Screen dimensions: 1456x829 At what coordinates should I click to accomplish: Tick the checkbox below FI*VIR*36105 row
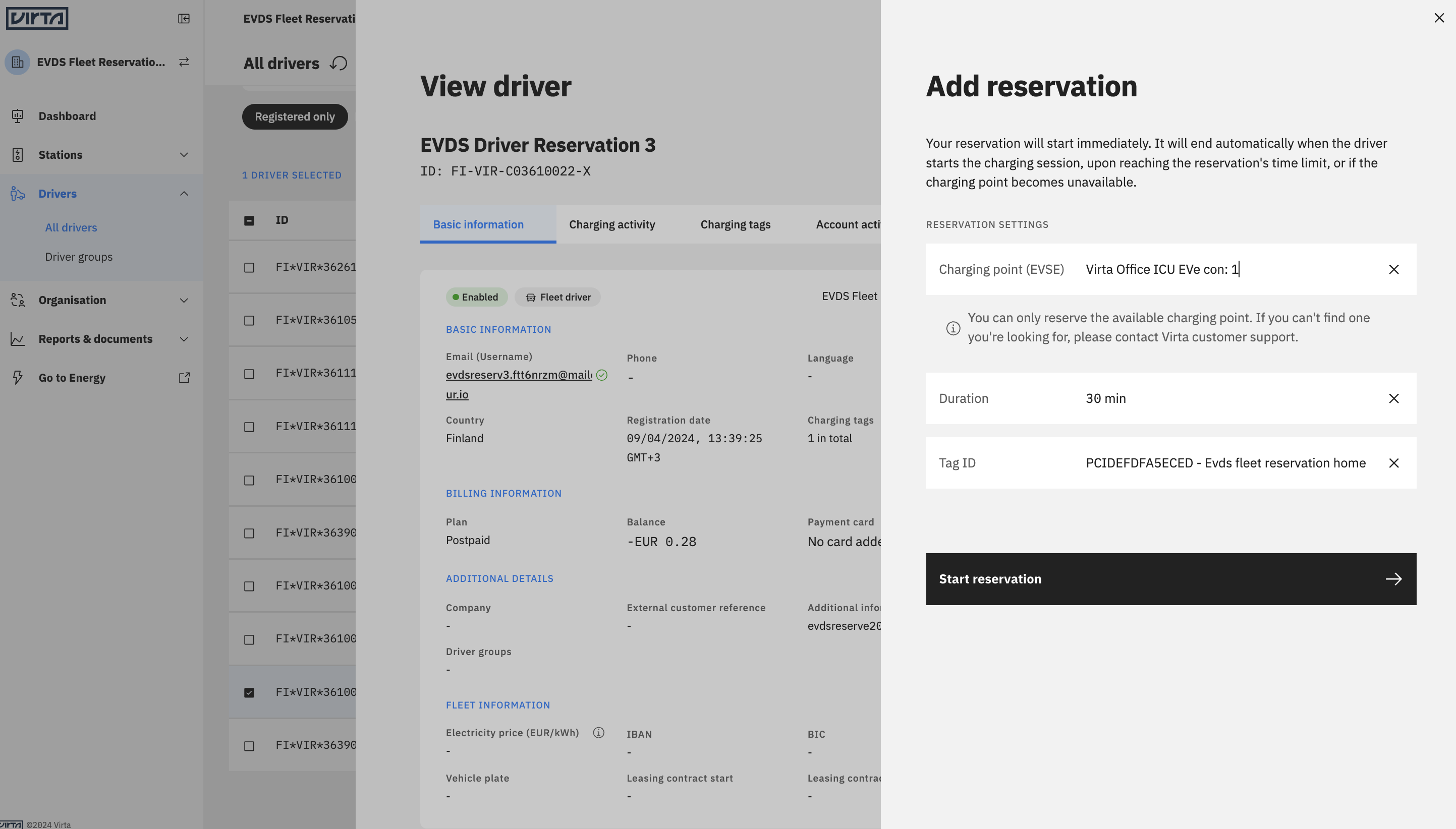click(x=249, y=374)
